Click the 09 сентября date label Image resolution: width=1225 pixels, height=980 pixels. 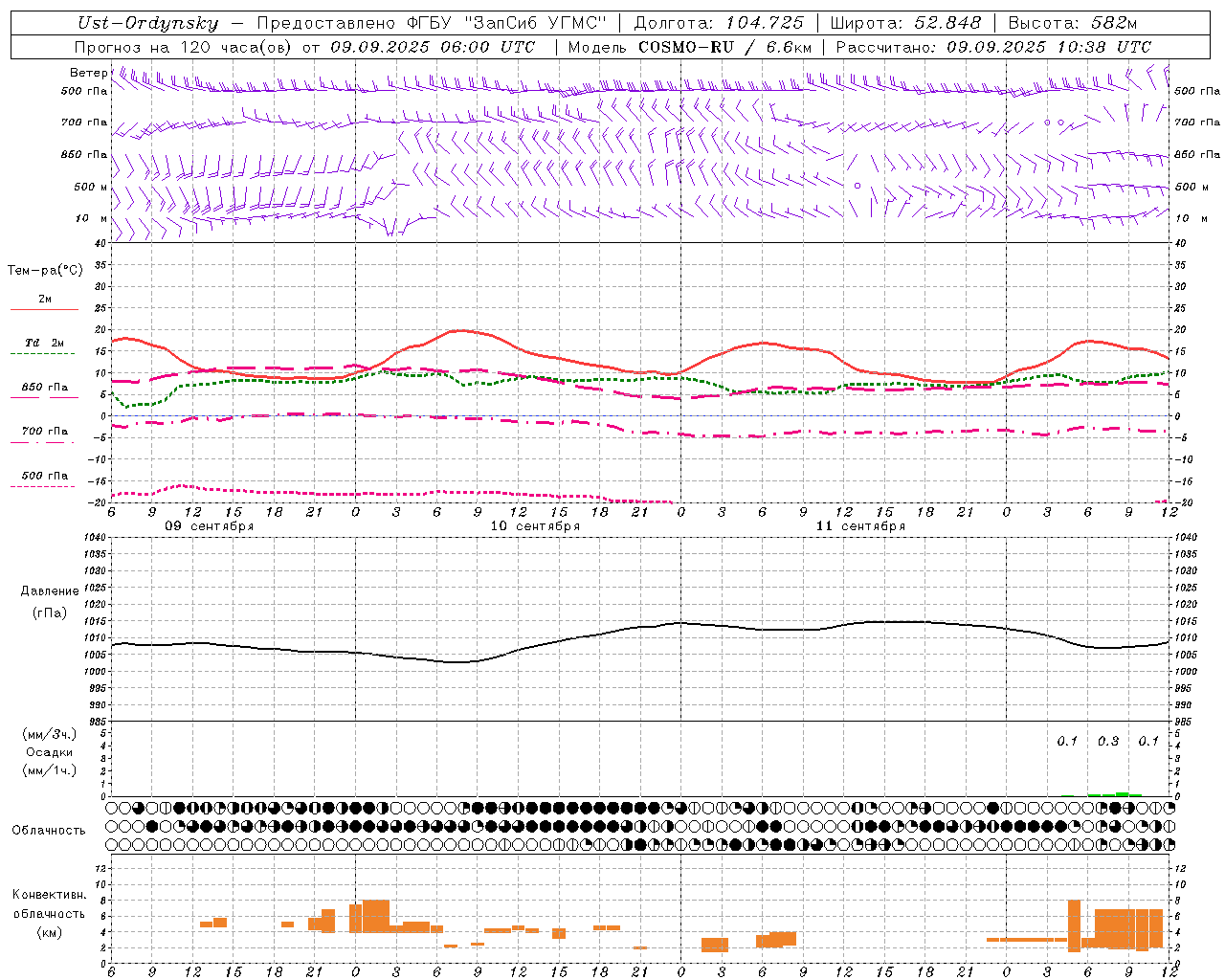[x=210, y=526]
